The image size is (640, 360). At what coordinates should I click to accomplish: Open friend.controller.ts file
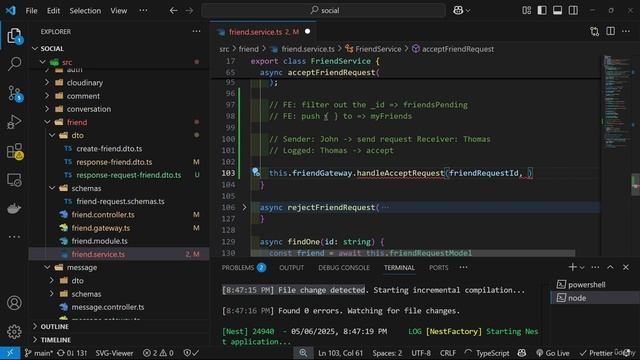pyautogui.click(x=103, y=215)
